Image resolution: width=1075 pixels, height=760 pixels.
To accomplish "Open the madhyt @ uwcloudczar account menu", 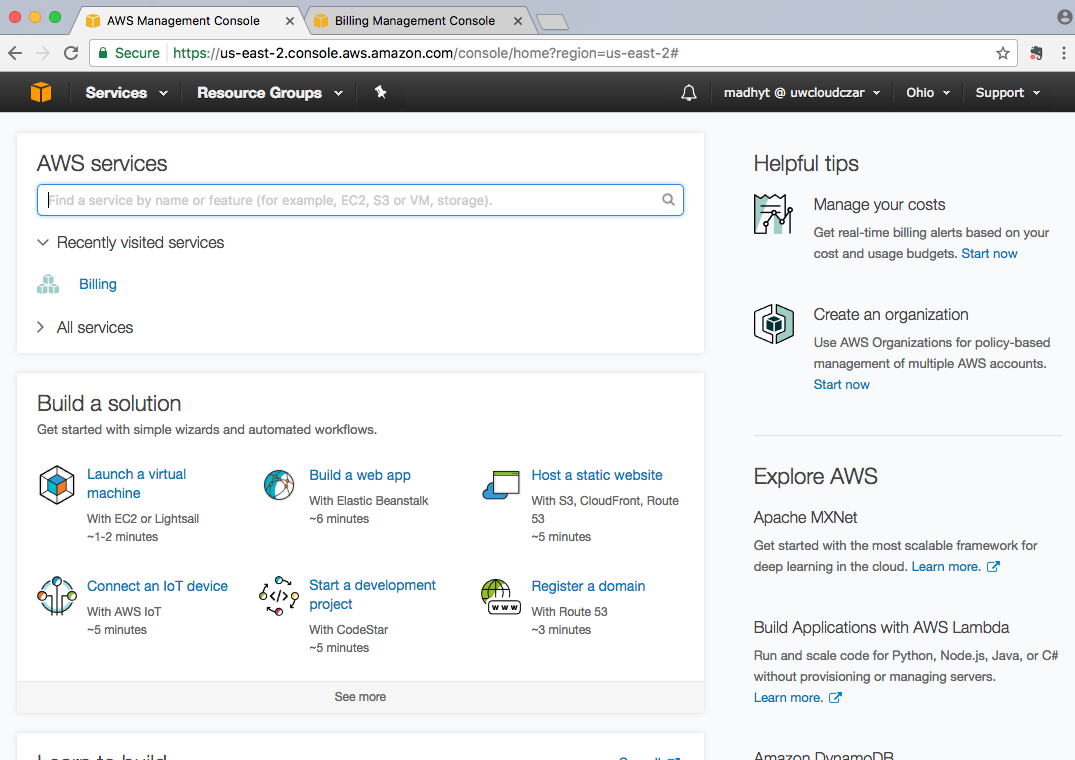I will 802,93.
